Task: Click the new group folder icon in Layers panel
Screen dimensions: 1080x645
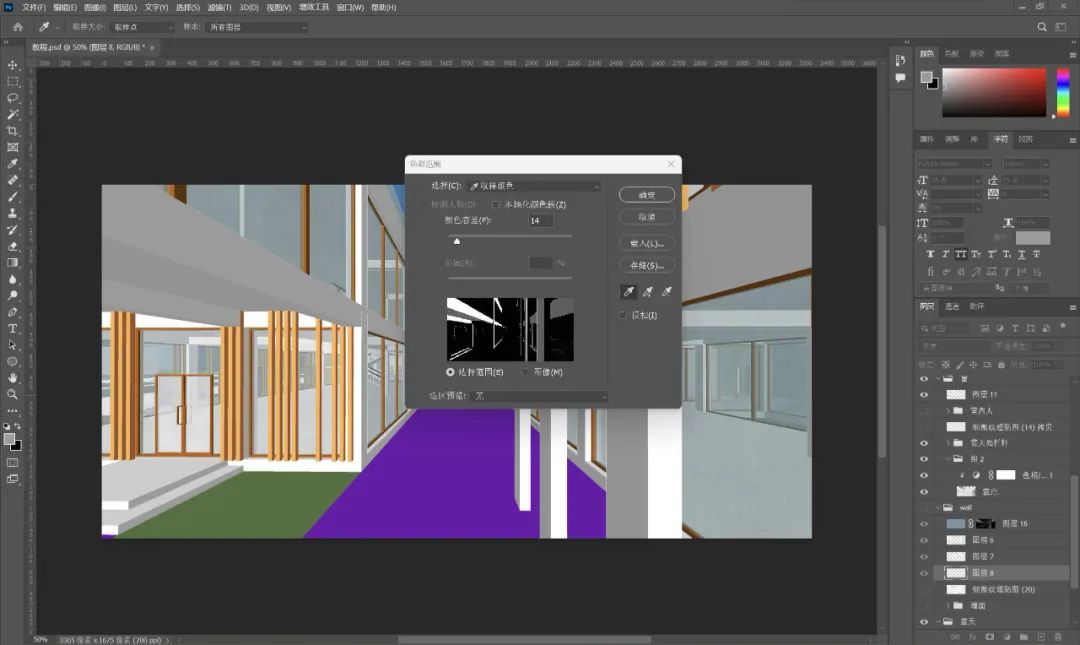Action: tap(1024, 637)
